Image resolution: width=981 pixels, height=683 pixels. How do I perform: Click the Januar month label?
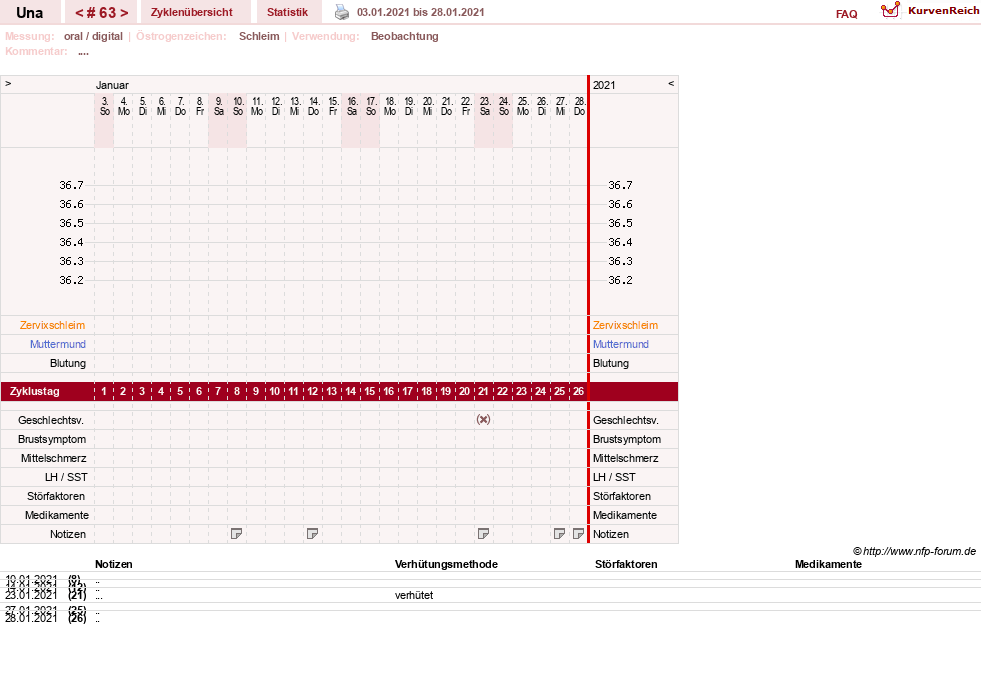click(112, 85)
